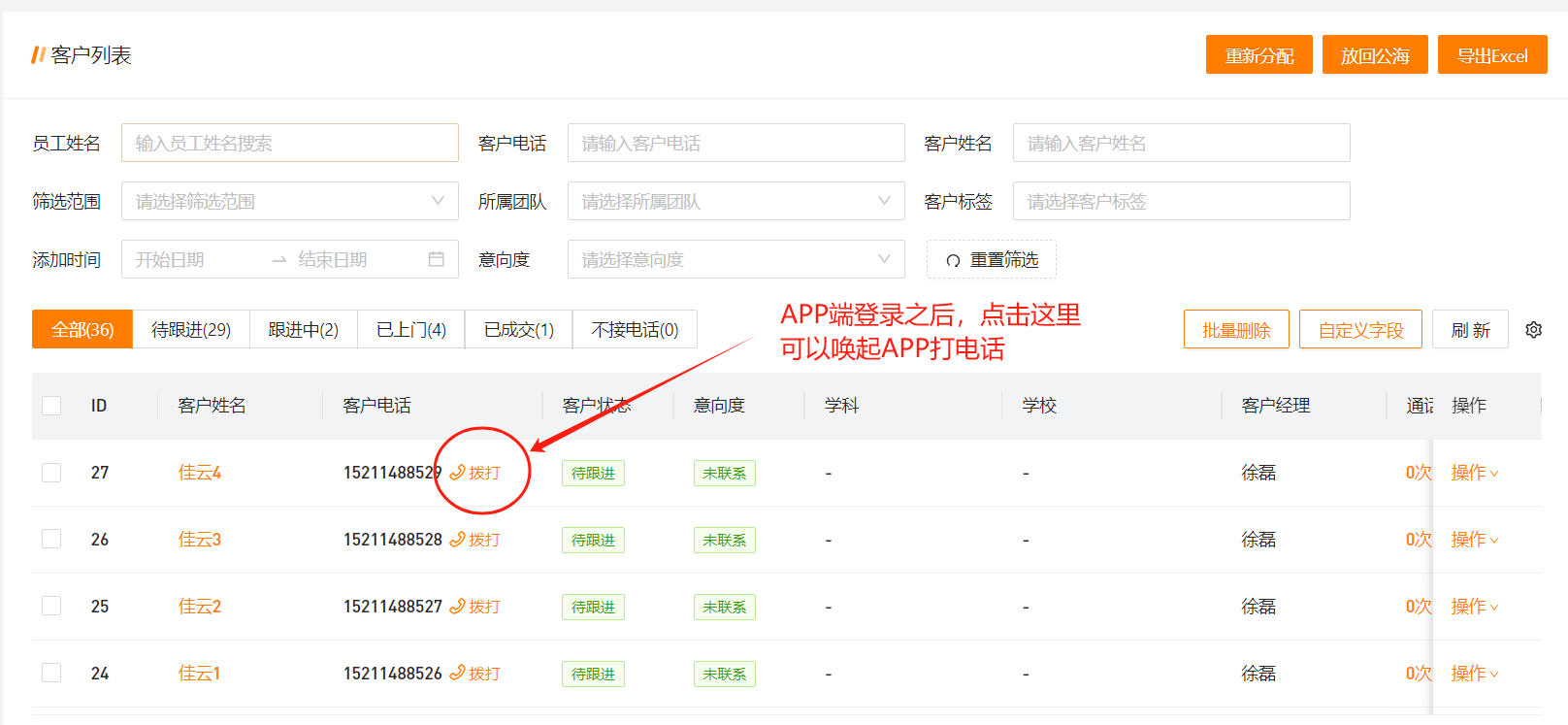Image resolution: width=1568 pixels, height=725 pixels.
Task: Click 未联系 tag for 佳云2
Action: pyautogui.click(x=725, y=607)
